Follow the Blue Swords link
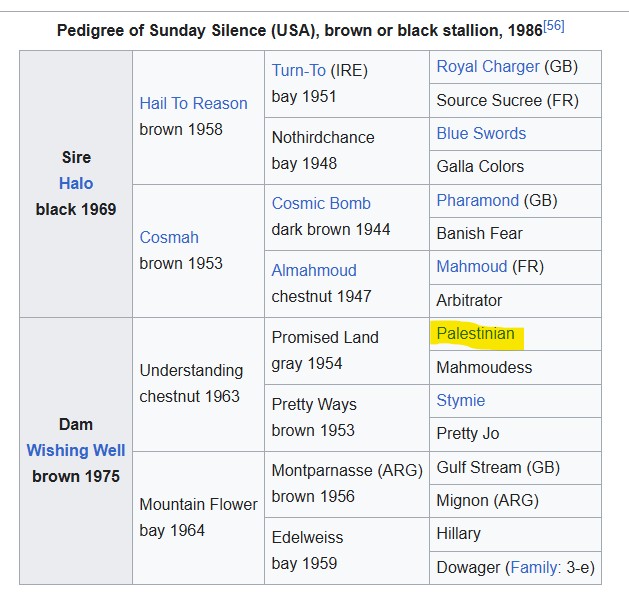Image resolution: width=629 pixels, height=593 pixels. tap(481, 133)
